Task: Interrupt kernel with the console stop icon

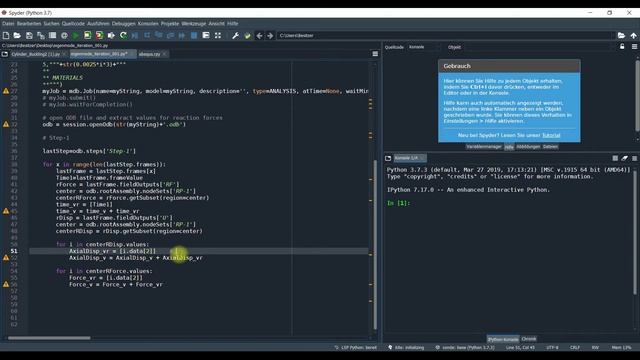Action: click(615, 158)
